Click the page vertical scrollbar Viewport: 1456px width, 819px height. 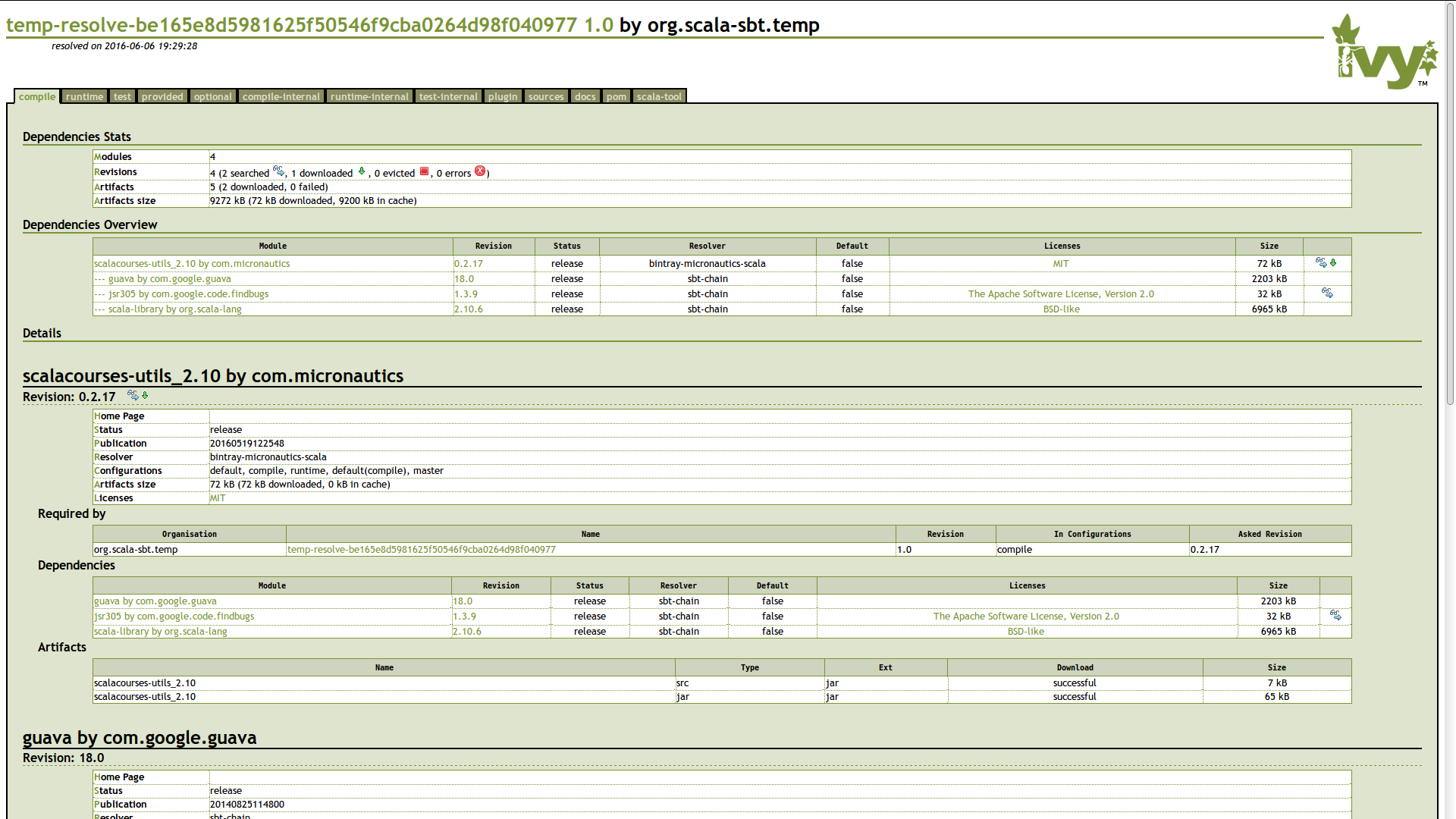tap(1450, 205)
